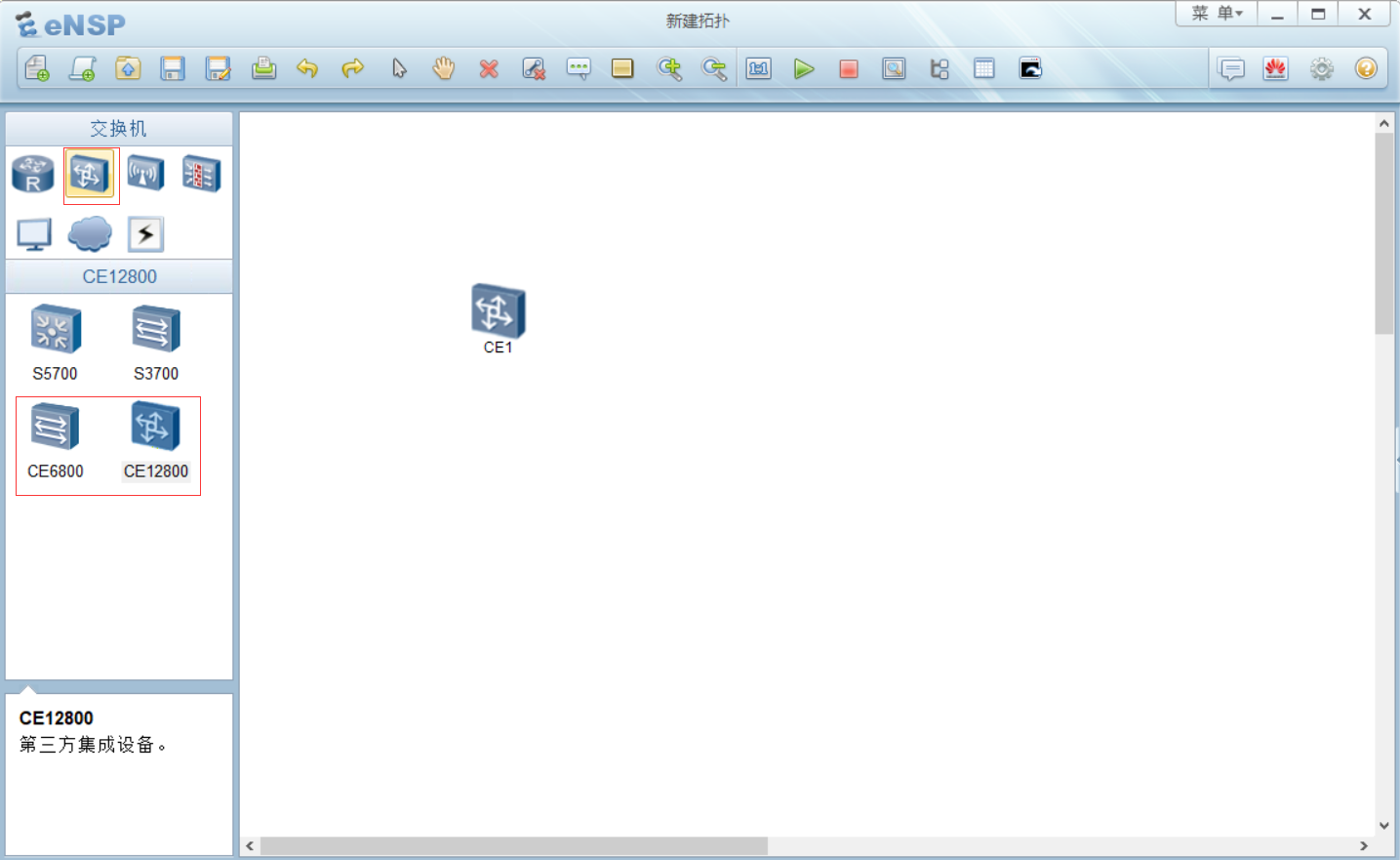
Task: Click the vertical scrollbar thumb
Action: [x=1383, y=234]
